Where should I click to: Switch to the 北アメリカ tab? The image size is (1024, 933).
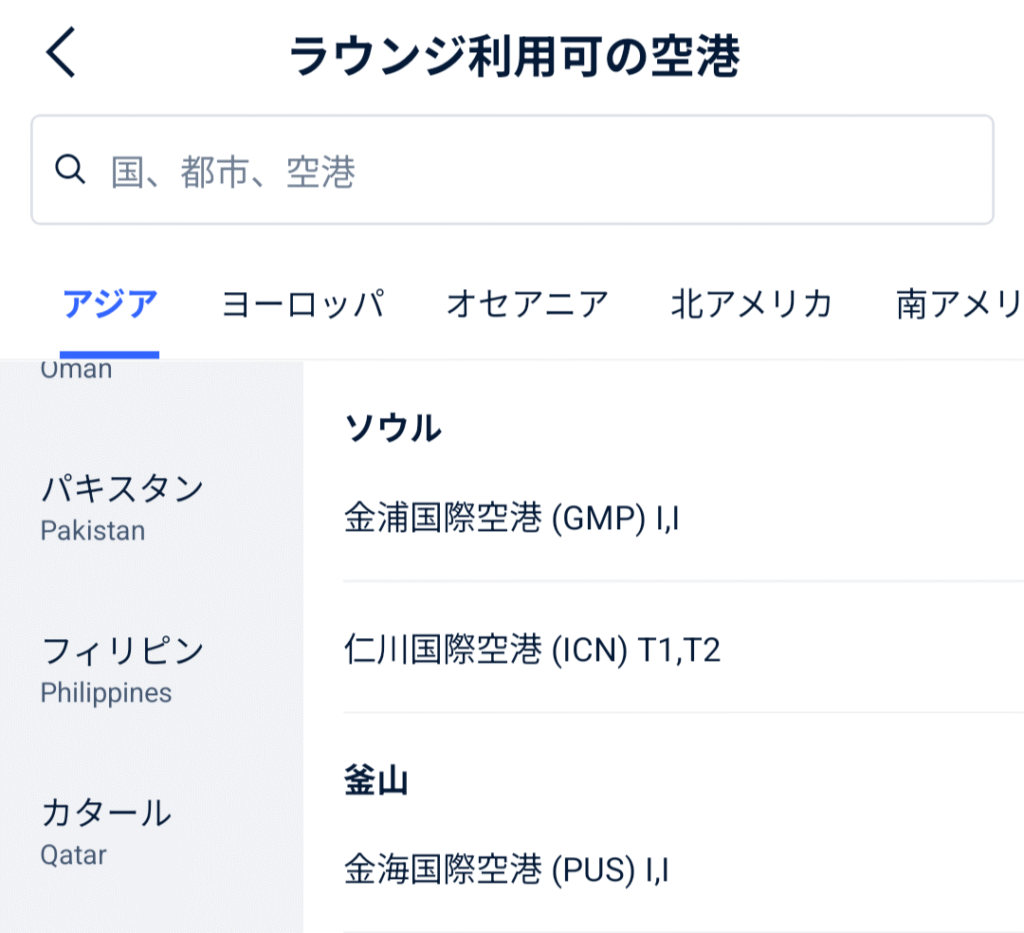[752, 303]
